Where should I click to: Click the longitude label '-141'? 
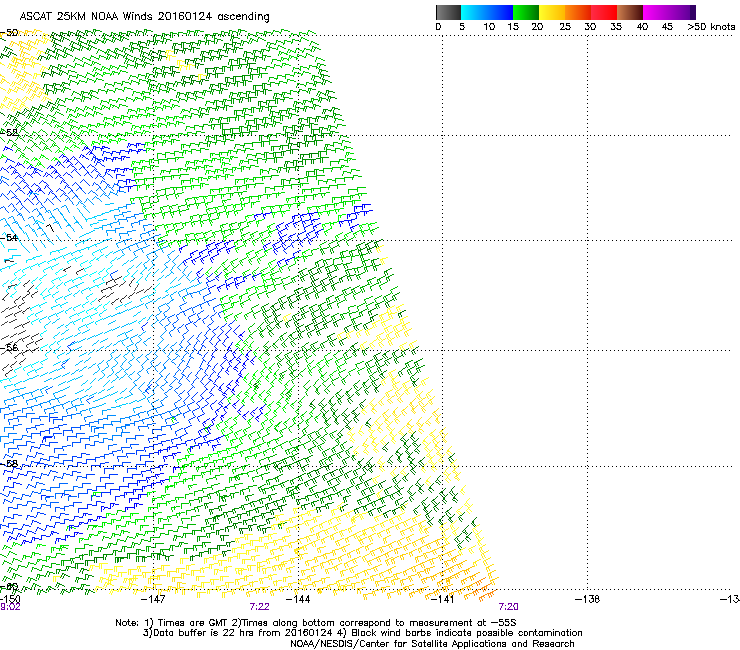[442, 599]
